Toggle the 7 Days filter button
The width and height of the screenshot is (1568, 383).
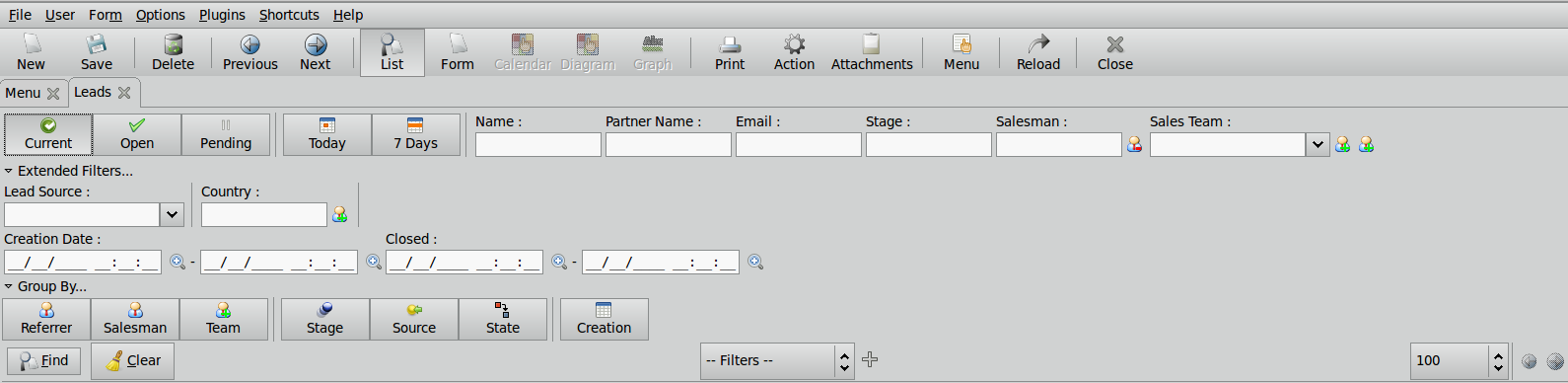click(x=416, y=134)
